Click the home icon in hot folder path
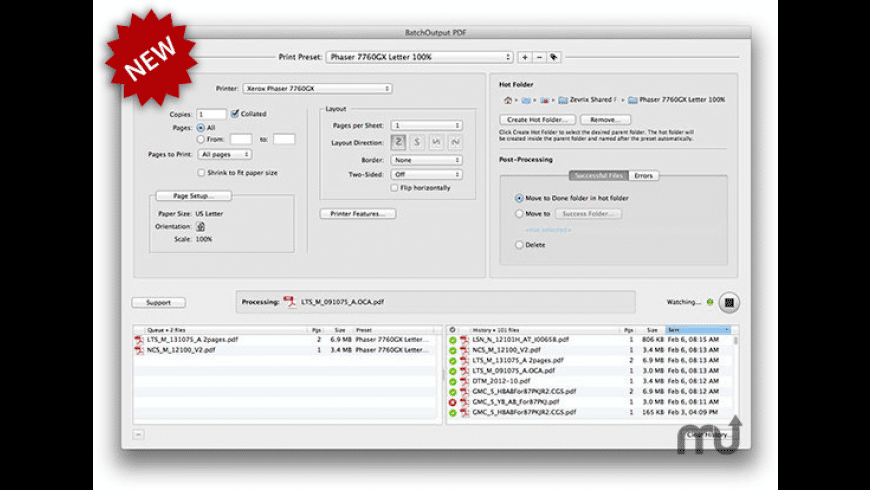This screenshot has width=870, height=490. [x=508, y=100]
